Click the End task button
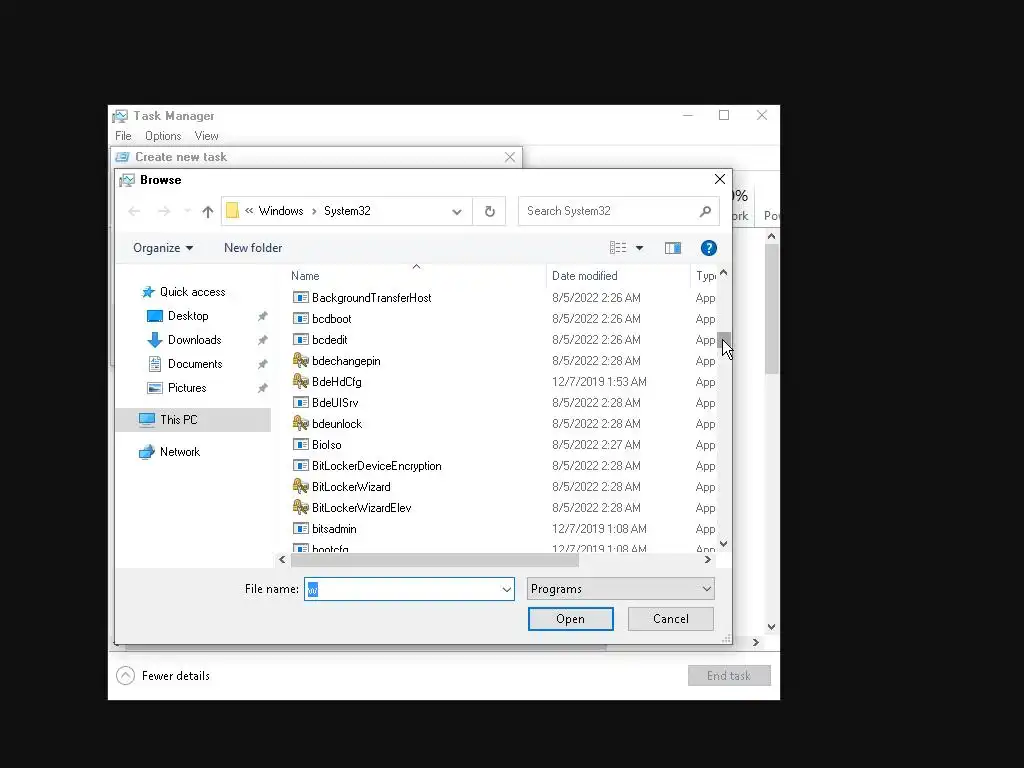The image size is (1024, 768). (x=729, y=676)
